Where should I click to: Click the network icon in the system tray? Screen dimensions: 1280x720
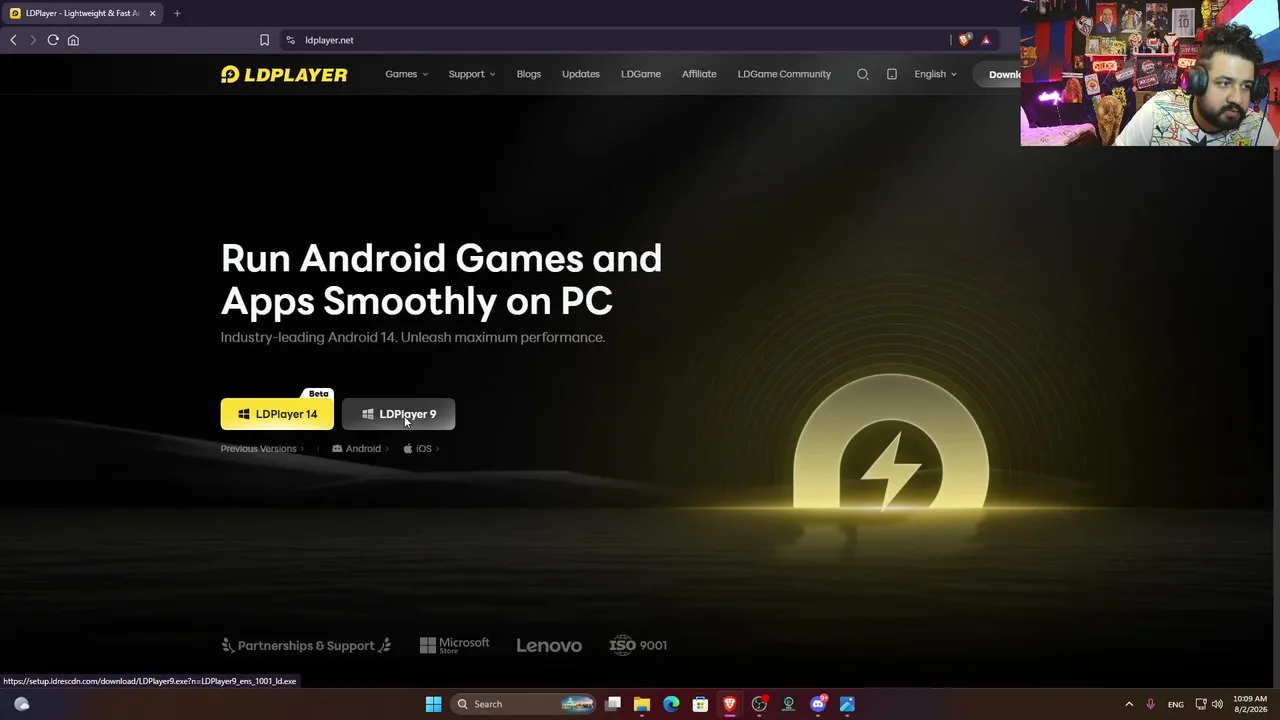pos(1201,704)
